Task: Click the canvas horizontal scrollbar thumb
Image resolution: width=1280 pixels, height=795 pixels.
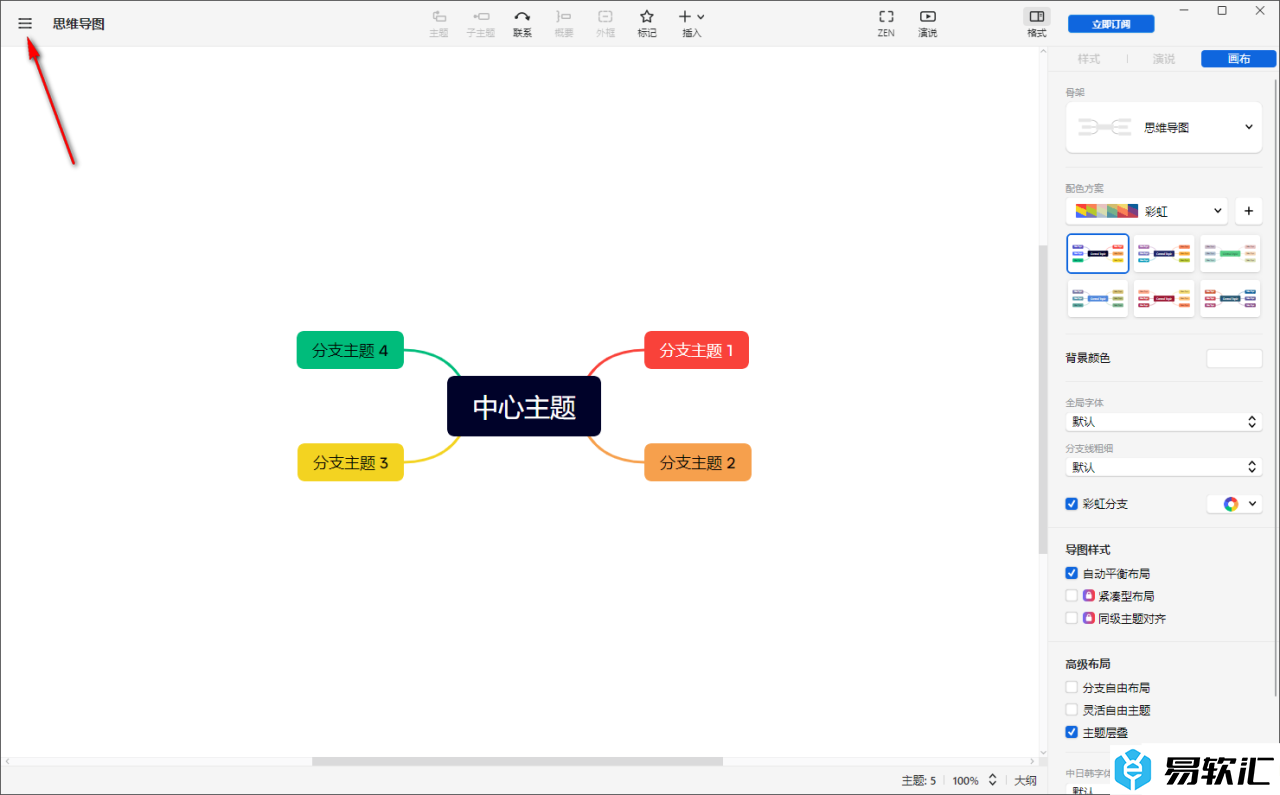Action: tap(517, 761)
